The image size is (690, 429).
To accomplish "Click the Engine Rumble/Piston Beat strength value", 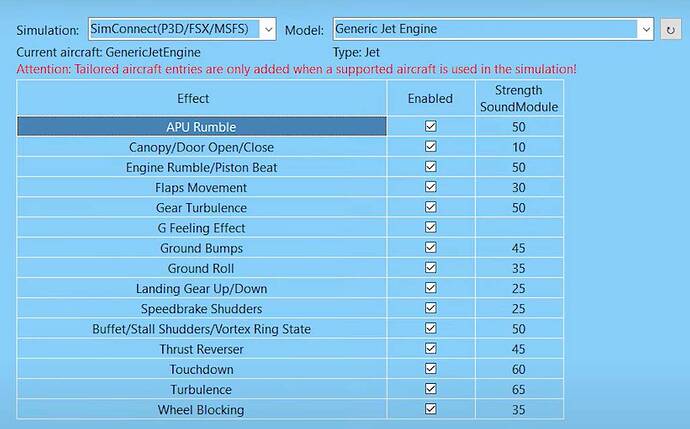I will click(518, 168).
